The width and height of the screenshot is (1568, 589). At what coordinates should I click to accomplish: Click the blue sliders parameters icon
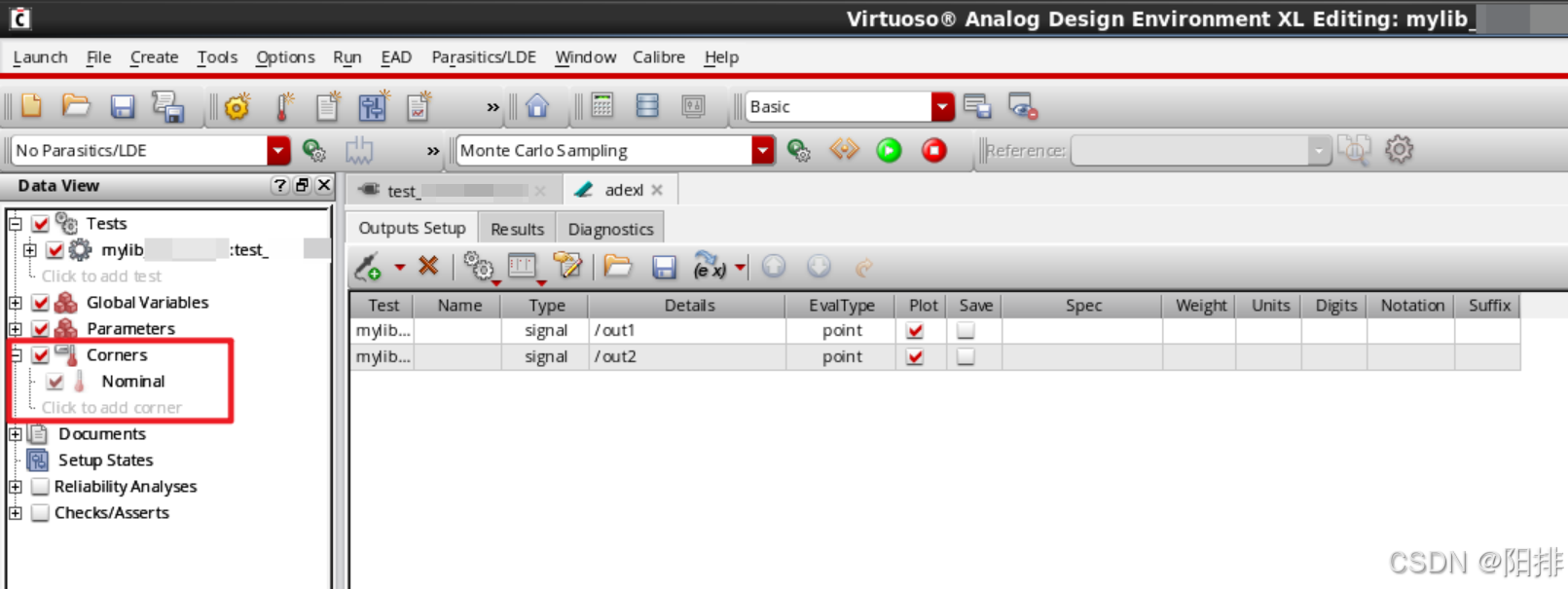[x=373, y=106]
